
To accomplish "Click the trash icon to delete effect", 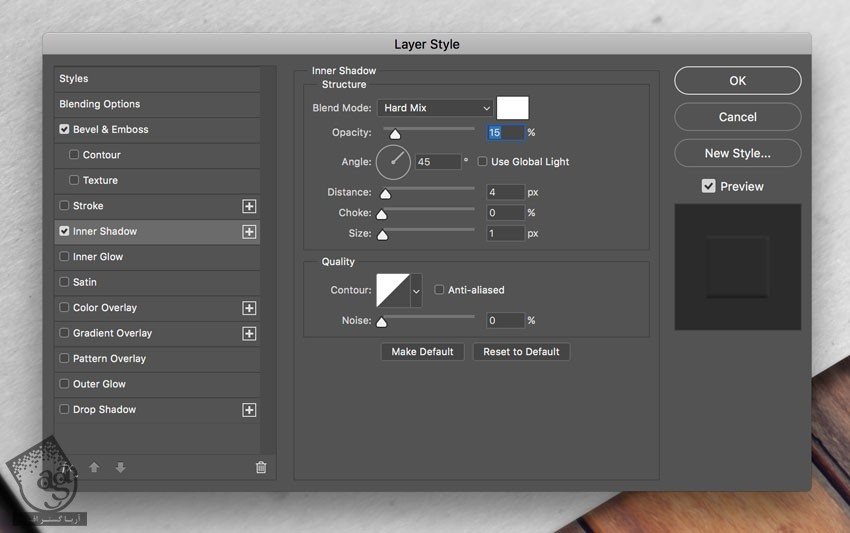I will (261, 467).
